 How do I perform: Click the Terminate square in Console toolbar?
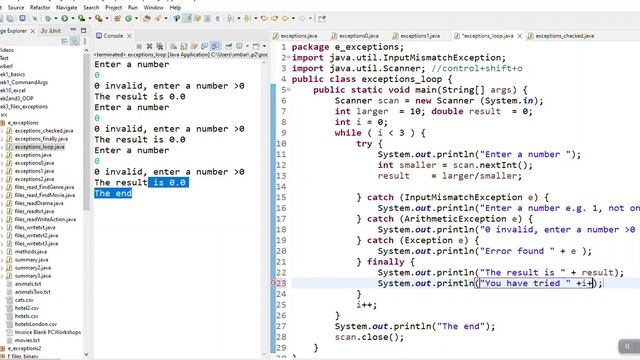(139, 46)
